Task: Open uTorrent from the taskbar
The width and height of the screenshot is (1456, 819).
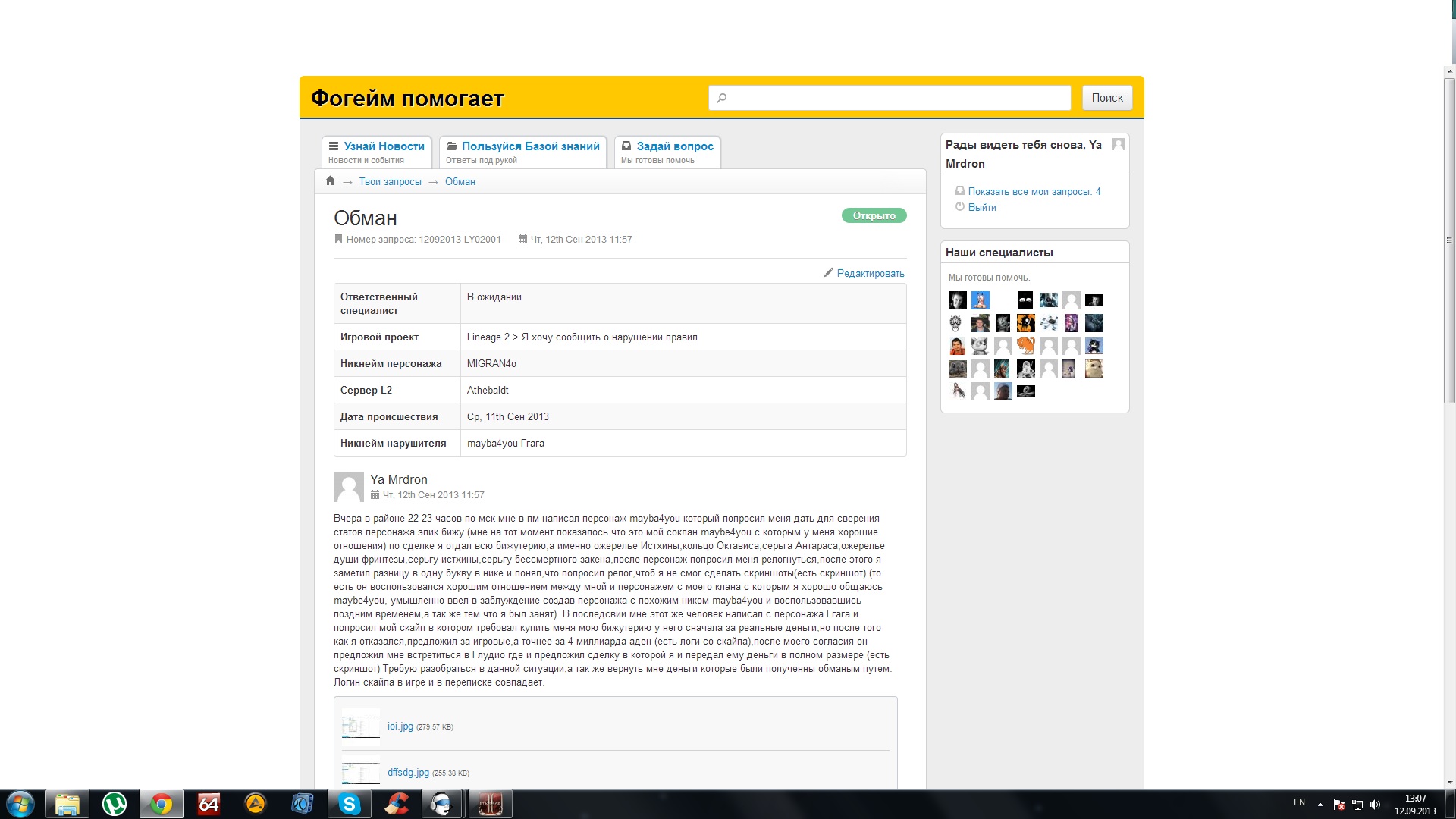Action: 115,804
